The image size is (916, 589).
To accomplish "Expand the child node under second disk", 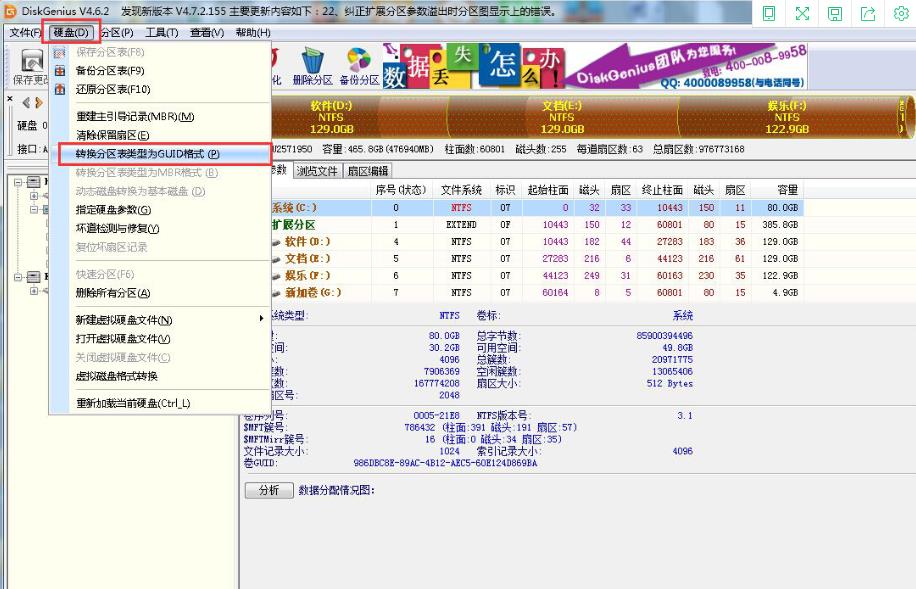I will pyautogui.click(x=34, y=290).
